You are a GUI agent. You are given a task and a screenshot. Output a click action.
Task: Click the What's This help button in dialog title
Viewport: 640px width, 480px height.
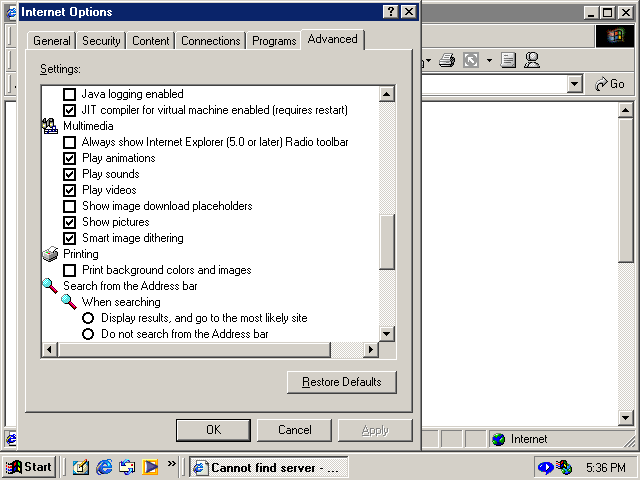[x=390, y=12]
